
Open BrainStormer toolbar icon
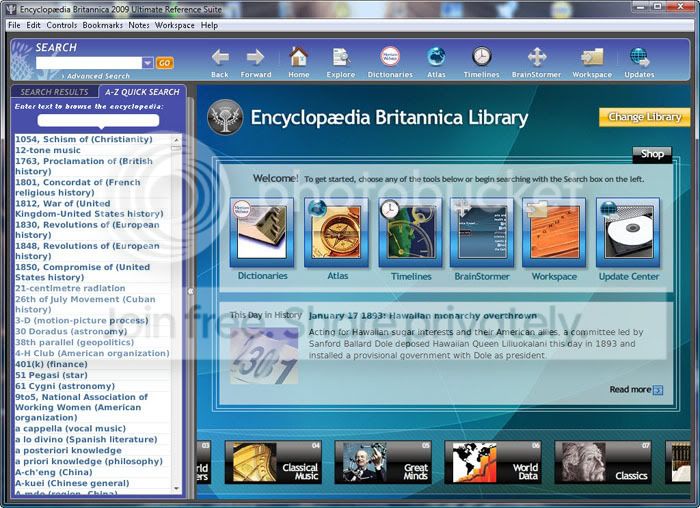(537, 57)
